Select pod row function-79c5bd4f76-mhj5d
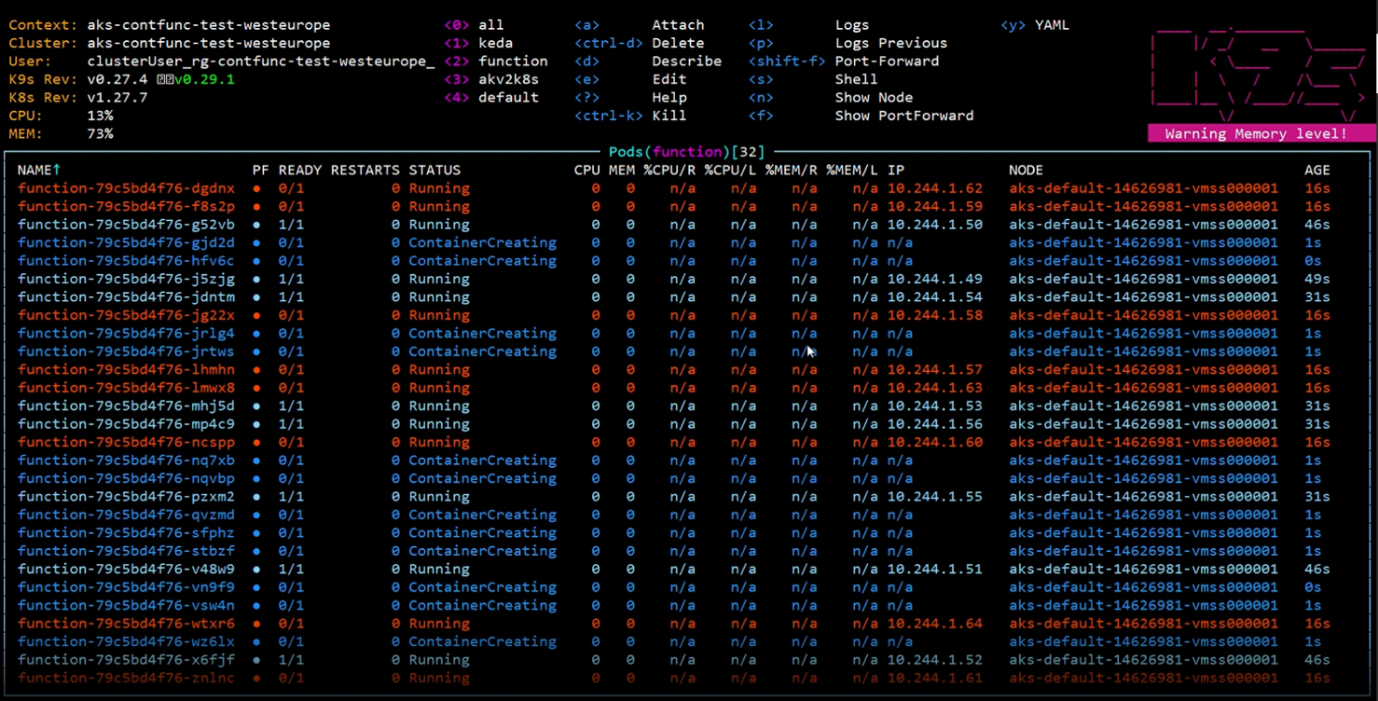Image resolution: width=1378 pixels, height=701 pixels. 126,406
